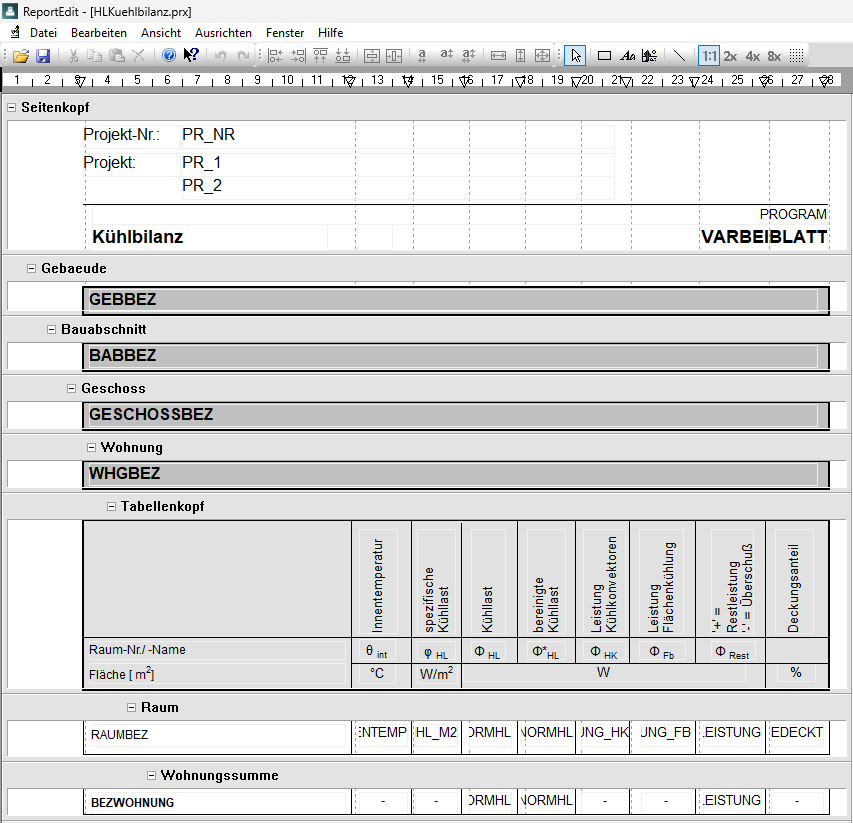
Task: Select the GESCHOSSBEZ field bar
Action: (x=456, y=414)
